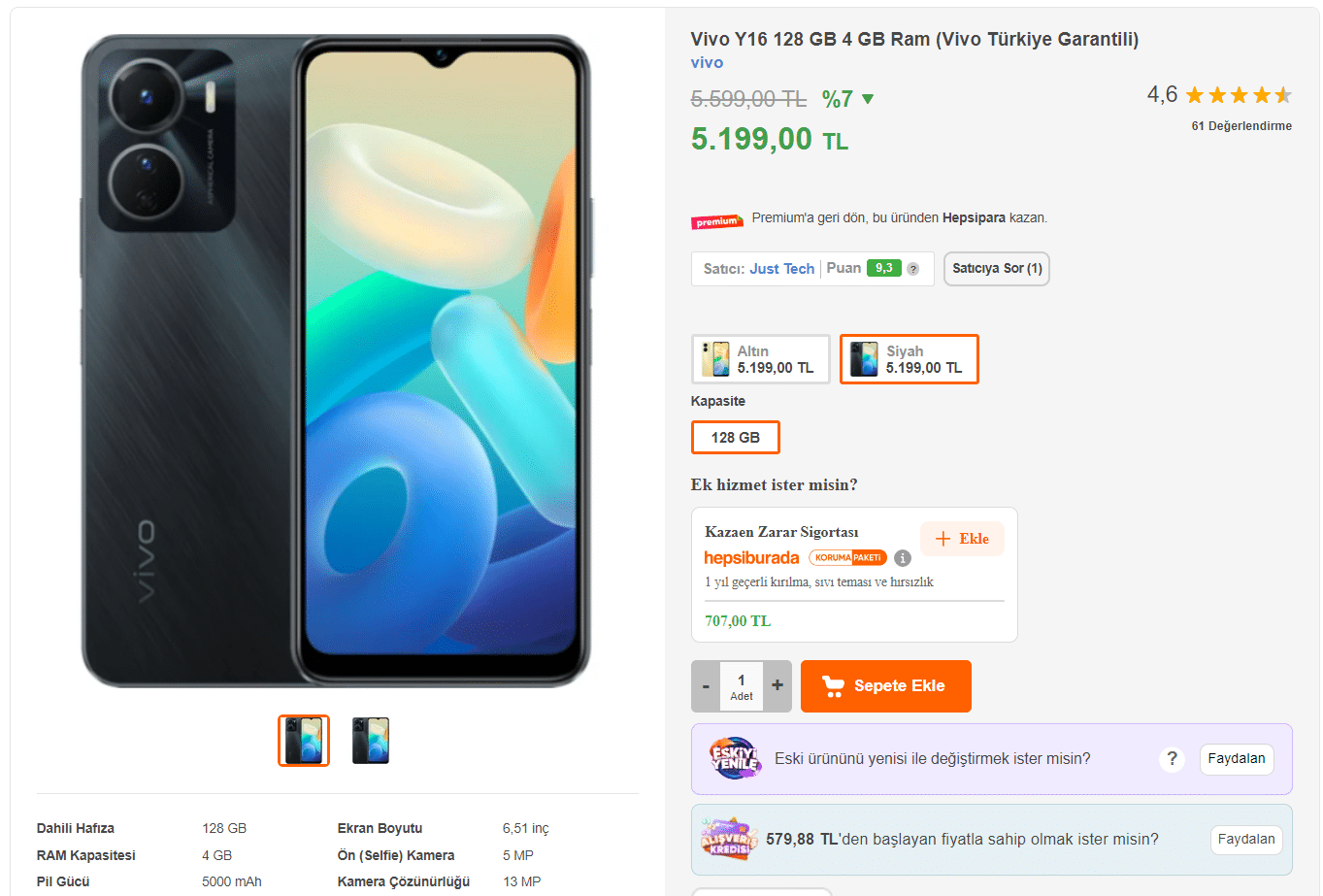Open the Just Tech seller link

781,269
